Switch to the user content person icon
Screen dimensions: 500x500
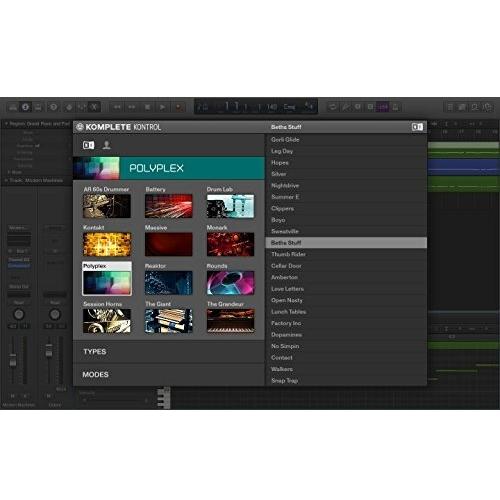106,145
